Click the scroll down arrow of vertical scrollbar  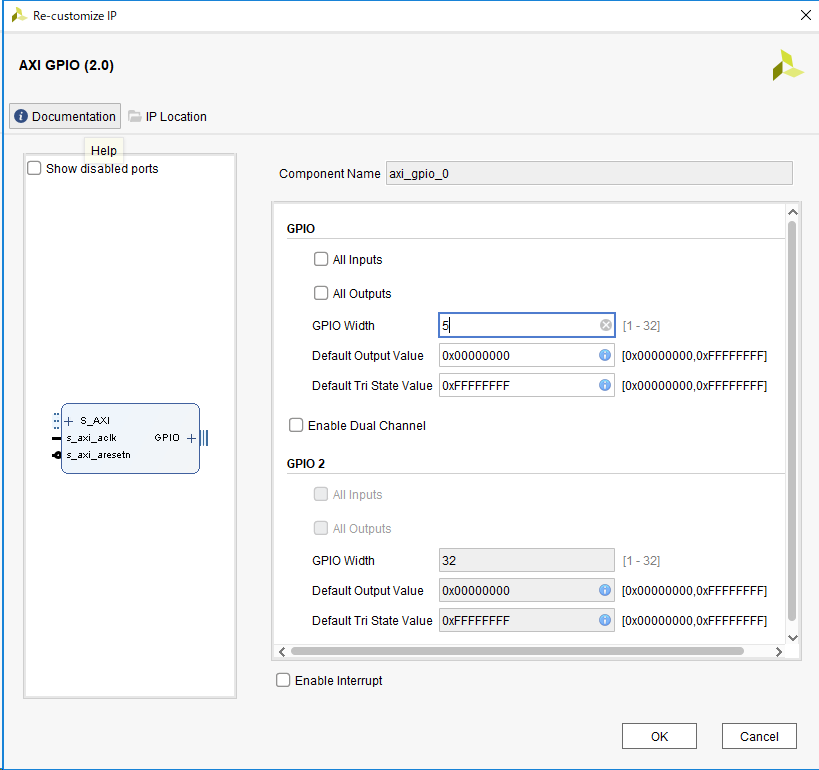tap(792, 637)
